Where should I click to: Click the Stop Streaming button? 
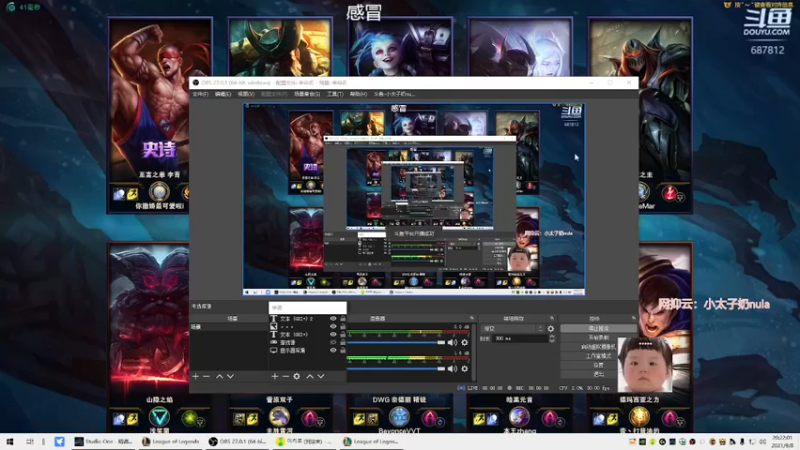tap(598, 329)
